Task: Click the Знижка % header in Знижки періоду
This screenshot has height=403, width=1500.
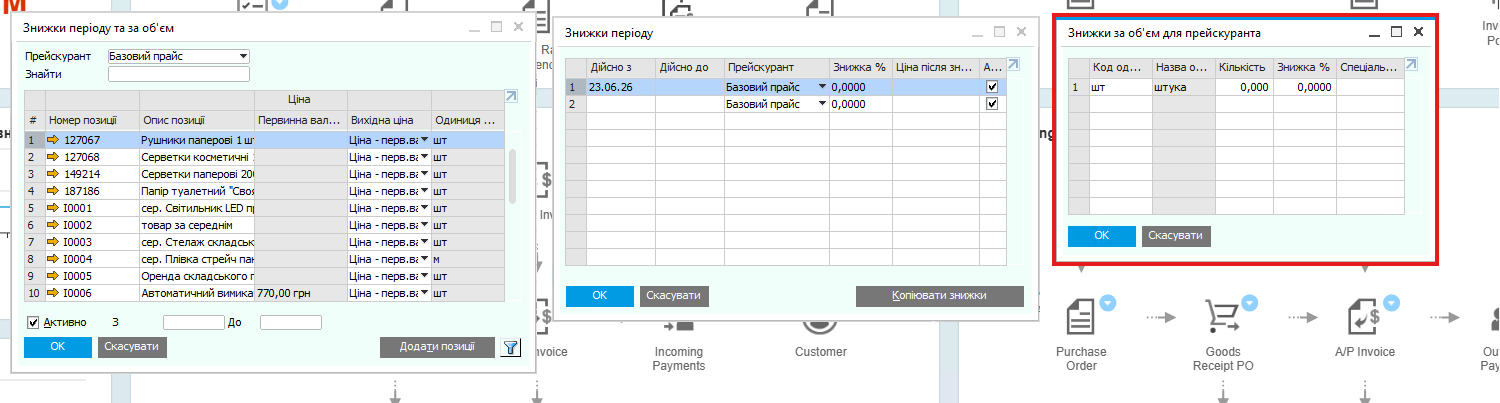Action: 860,67
